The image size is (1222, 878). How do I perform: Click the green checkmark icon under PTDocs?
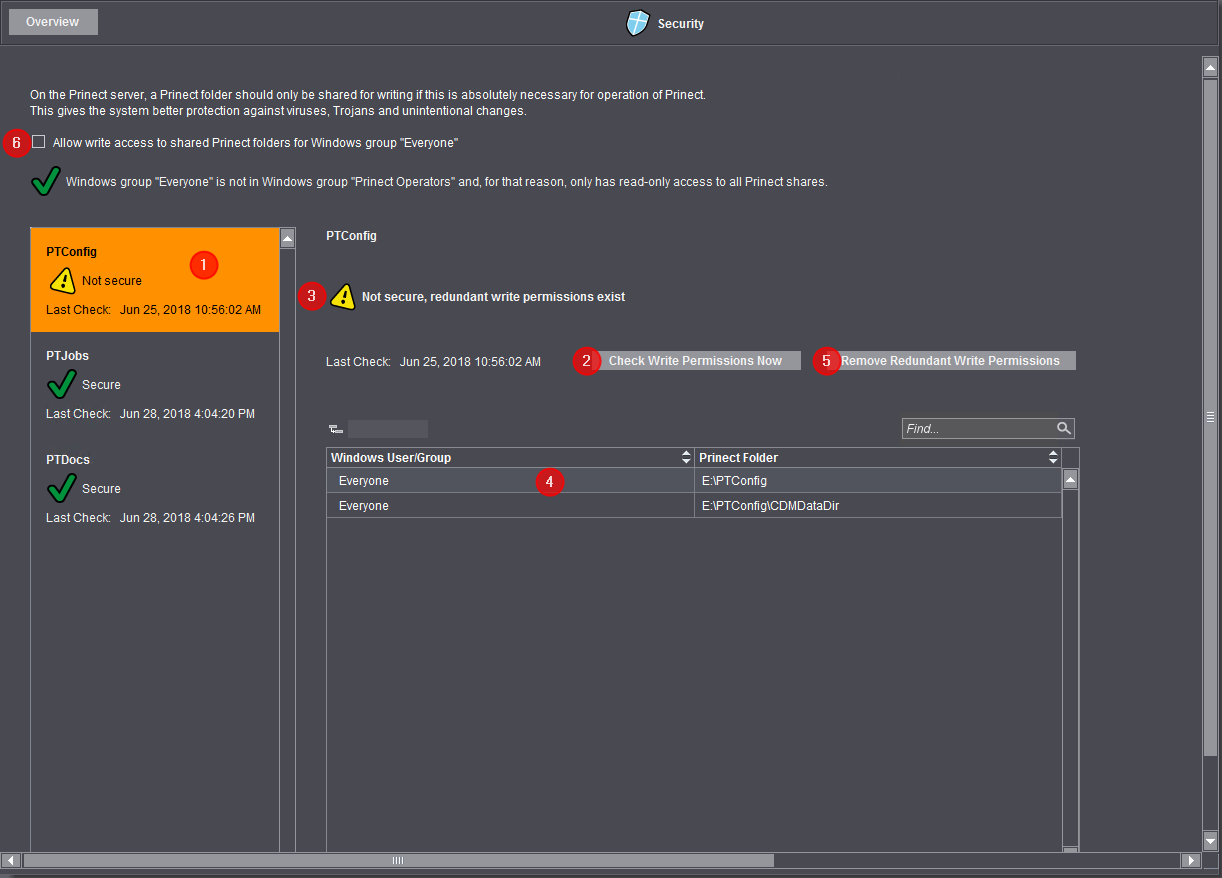coord(62,488)
